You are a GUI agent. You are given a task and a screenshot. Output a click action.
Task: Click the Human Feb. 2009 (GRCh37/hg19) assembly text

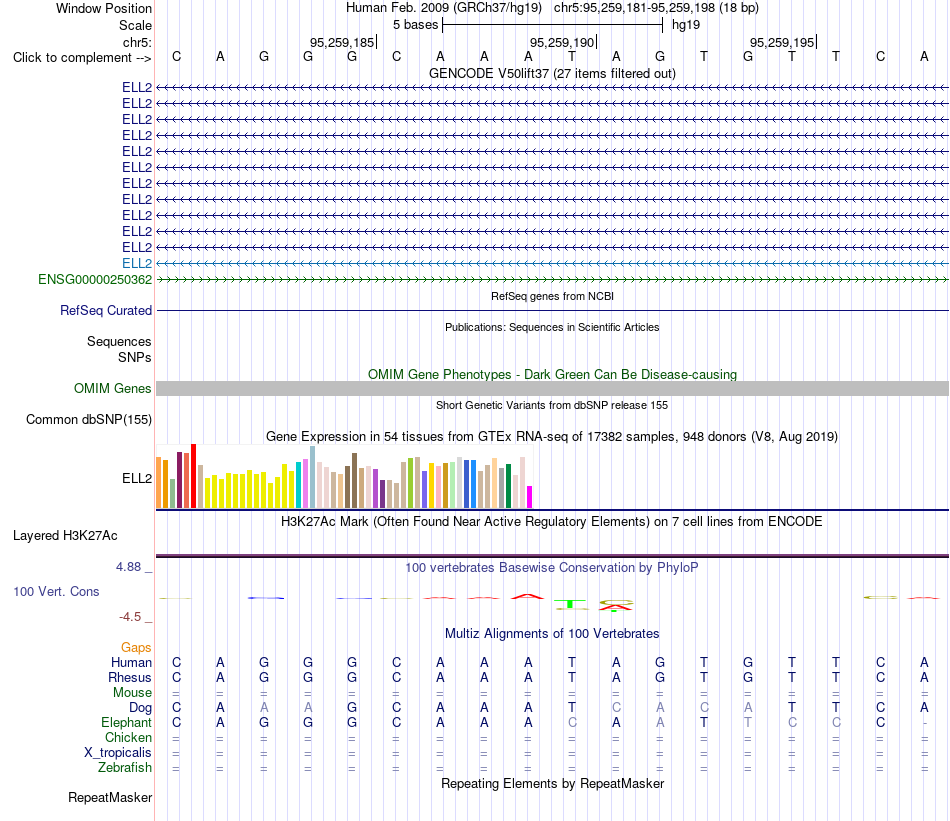click(444, 8)
